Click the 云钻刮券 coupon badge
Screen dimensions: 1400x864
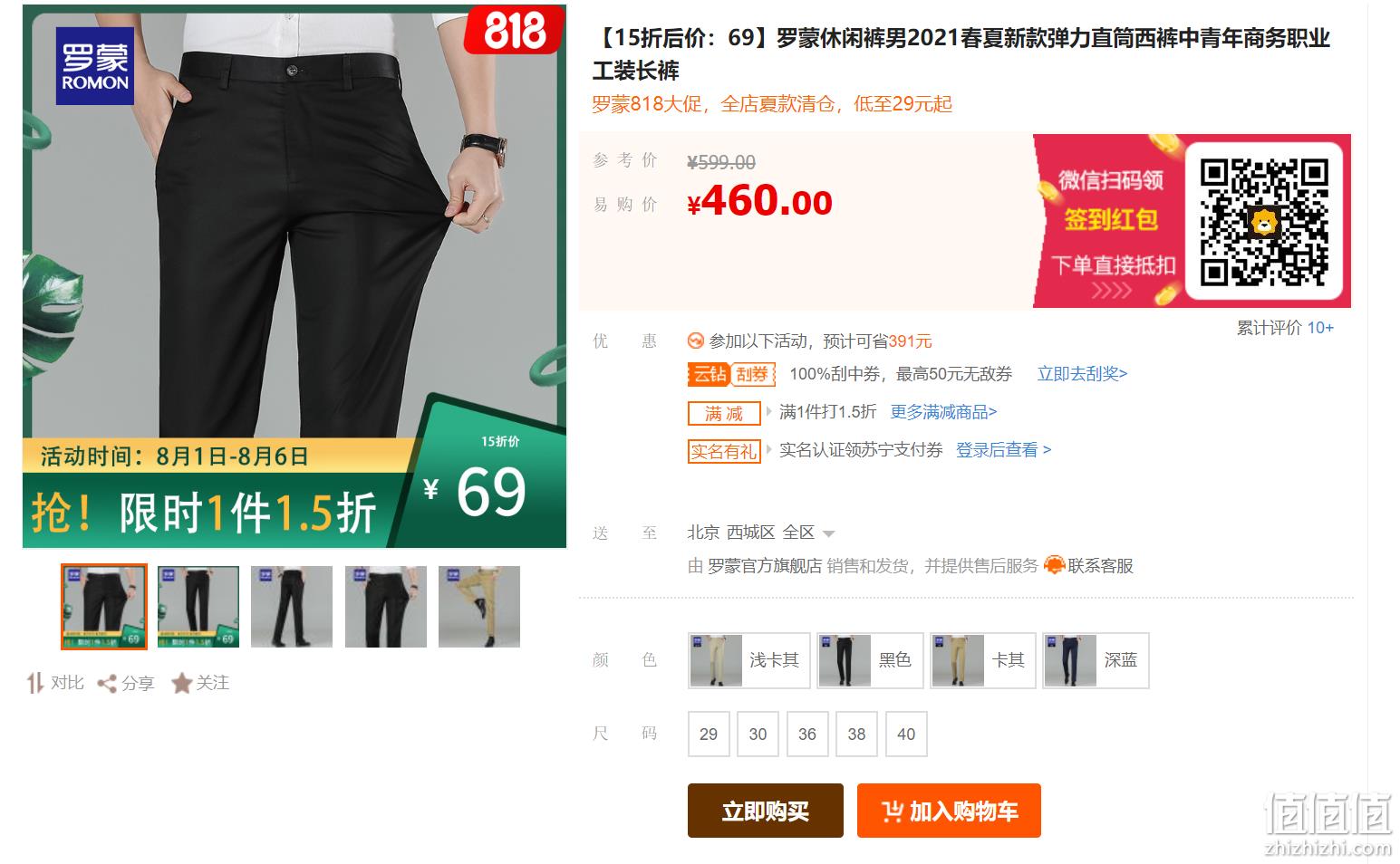coord(732,374)
